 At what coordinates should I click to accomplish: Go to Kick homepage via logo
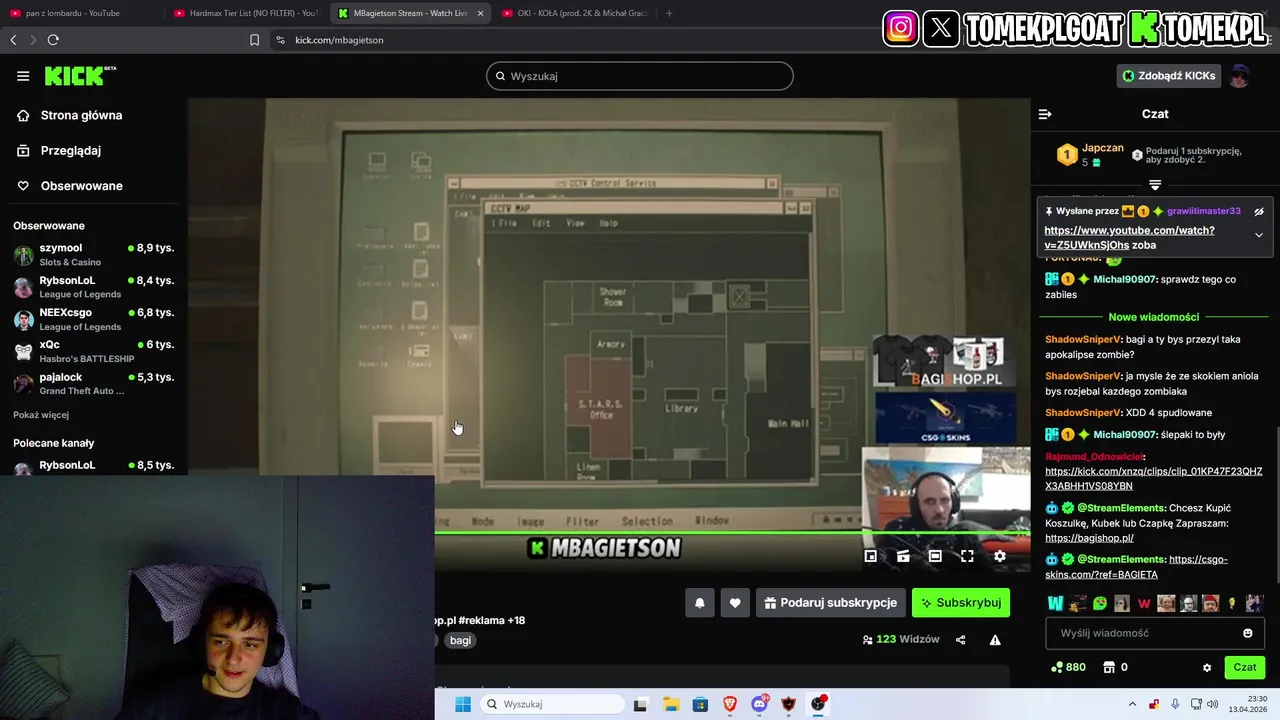(80, 76)
